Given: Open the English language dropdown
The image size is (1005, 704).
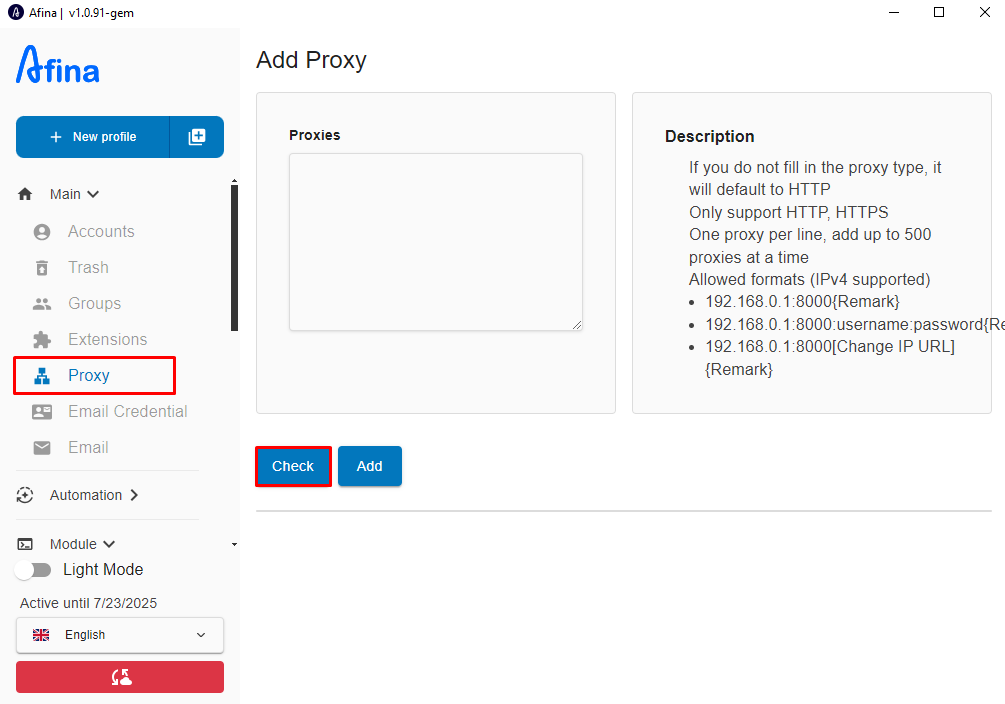Looking at the screenshot, I should point(120,635).
